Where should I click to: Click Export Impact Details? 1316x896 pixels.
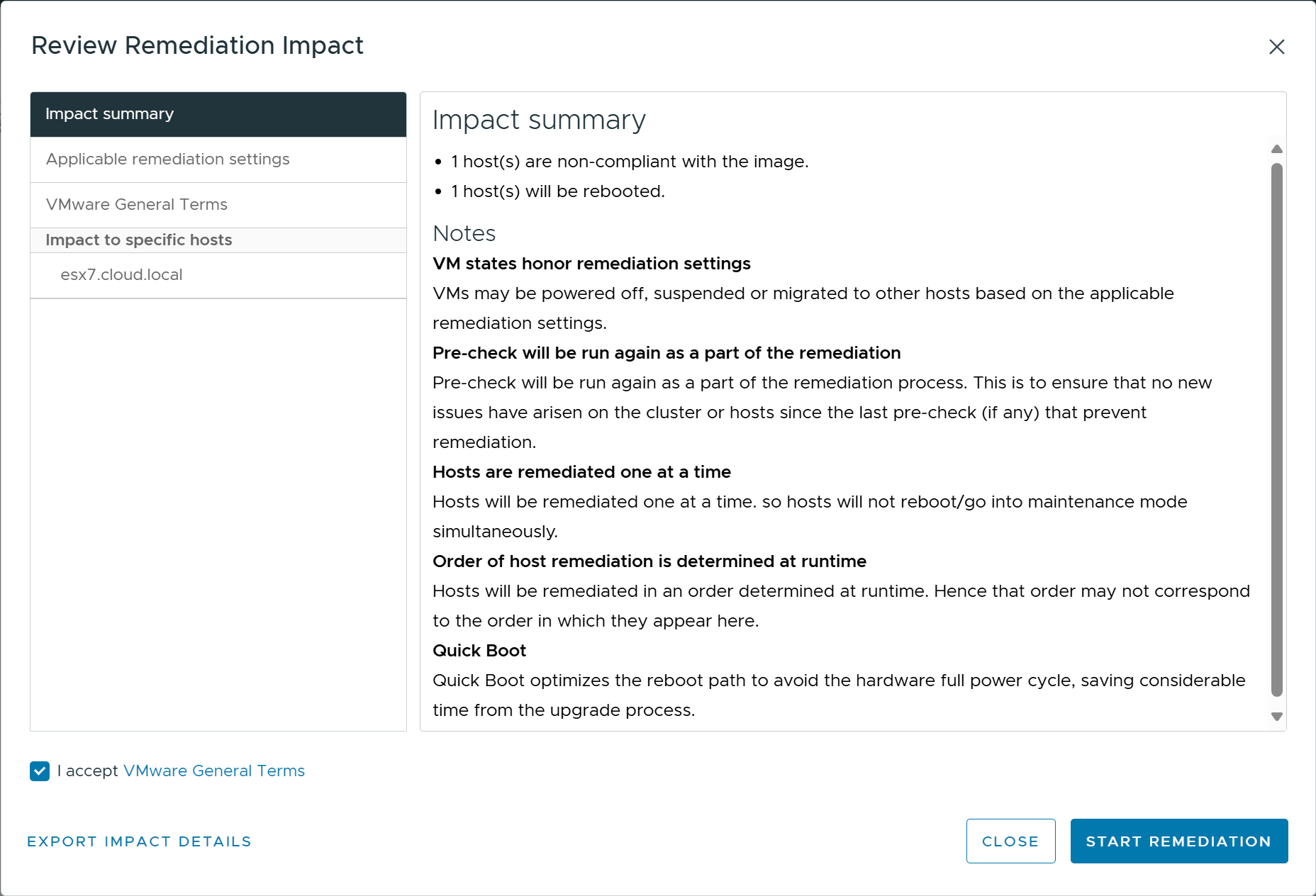[139, 841]
